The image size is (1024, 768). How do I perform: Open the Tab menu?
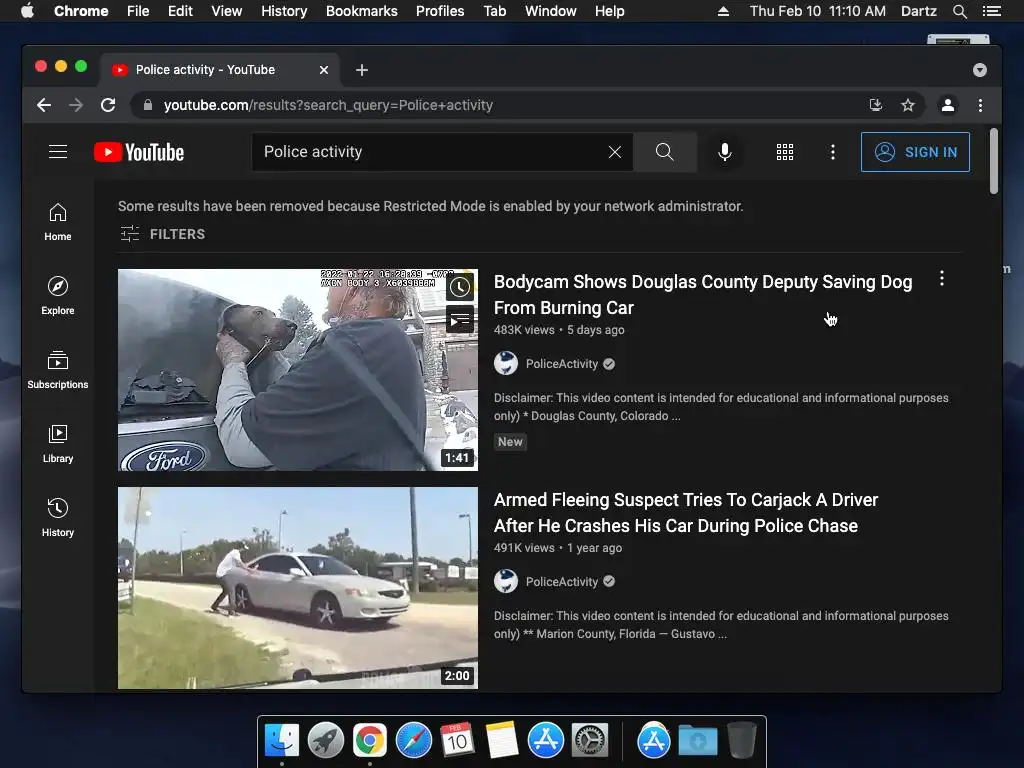tap(494, 11)
